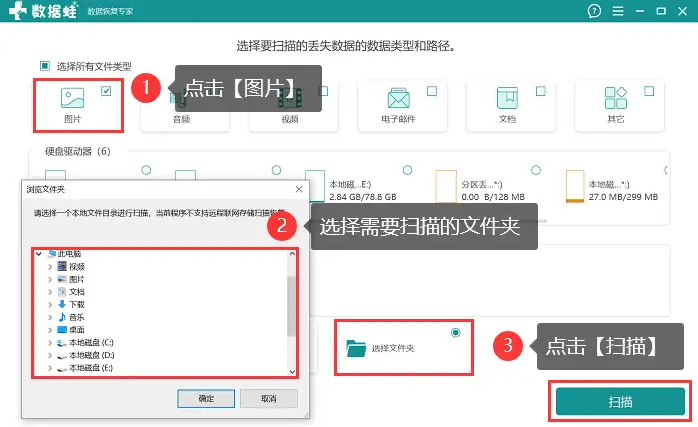Click the 本地磁盘 (C:) drive icon
The height and width of the screenshot is (427, 698).
pos(62,342)
